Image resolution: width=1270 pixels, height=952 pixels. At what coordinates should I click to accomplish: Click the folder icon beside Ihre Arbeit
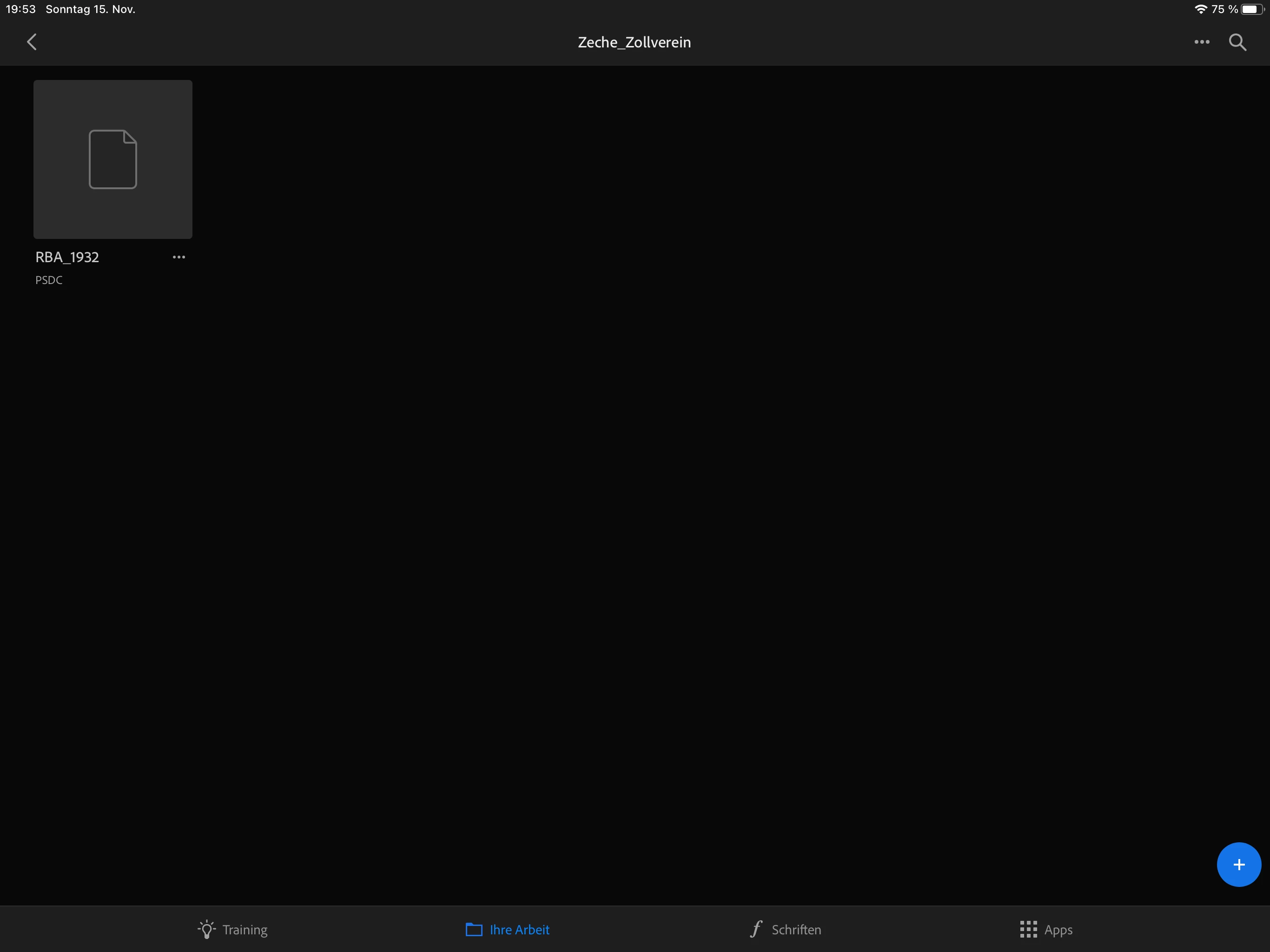(474, 930)
